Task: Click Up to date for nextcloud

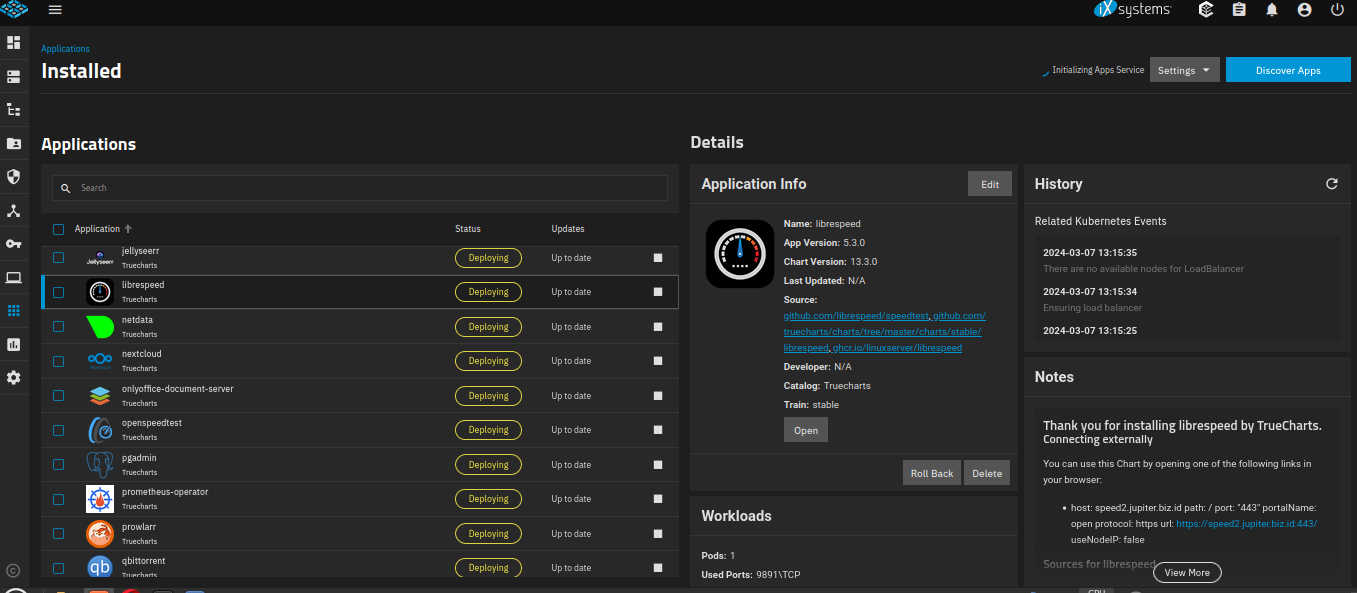Action: point(571,361)
